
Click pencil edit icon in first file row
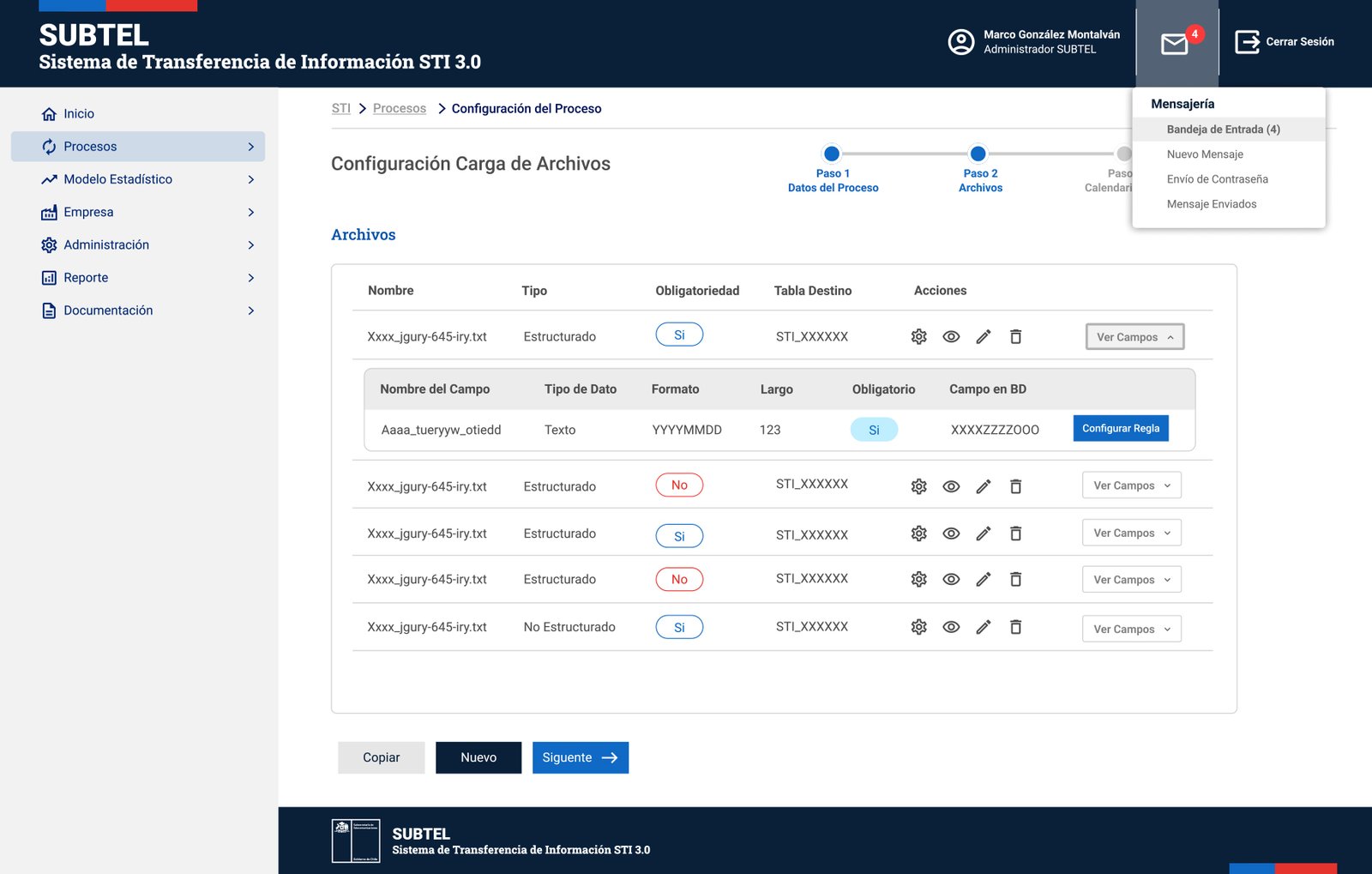coord(983,337)
